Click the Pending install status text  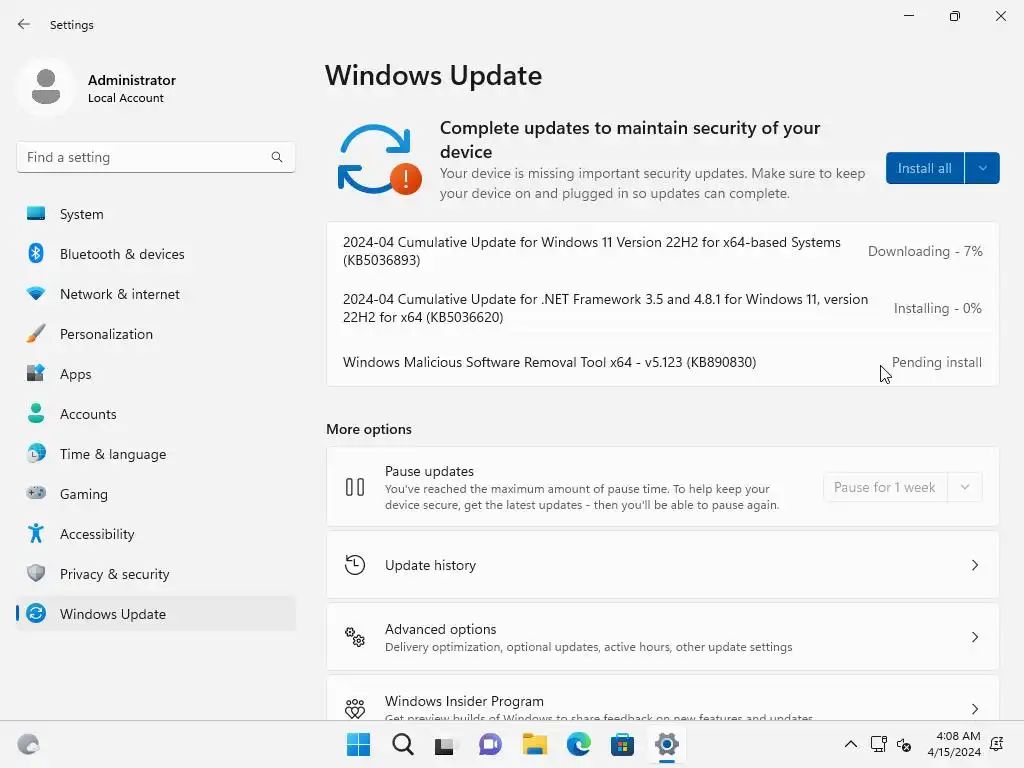coord(936,362)
